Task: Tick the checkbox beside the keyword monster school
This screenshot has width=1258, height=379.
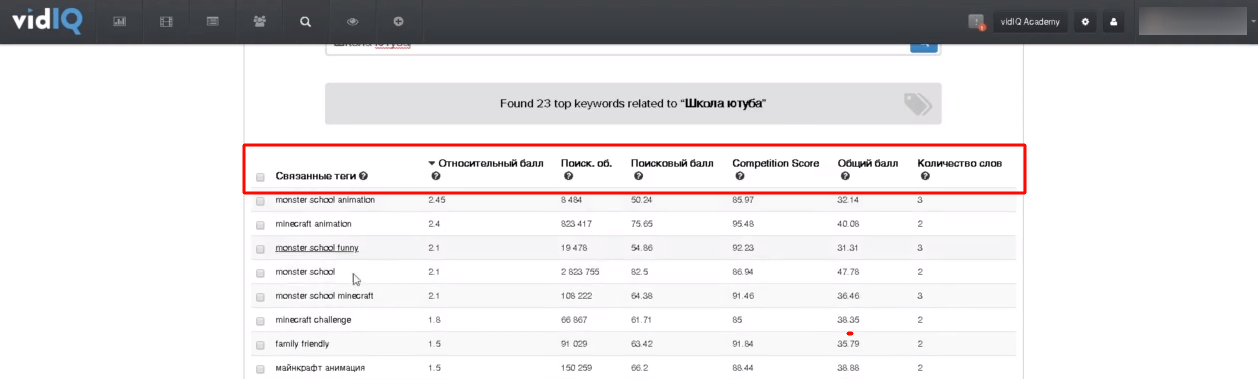Action: click(x=260, y=273)
